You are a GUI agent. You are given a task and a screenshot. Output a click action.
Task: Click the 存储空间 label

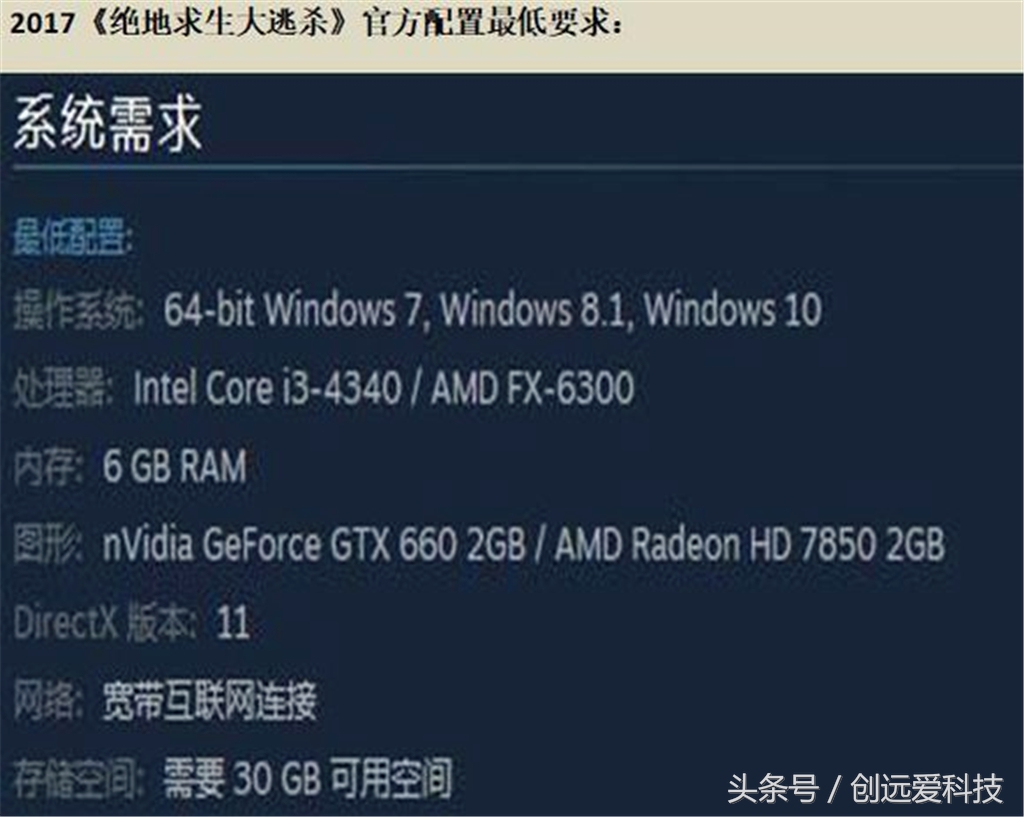tap(78, 778)
